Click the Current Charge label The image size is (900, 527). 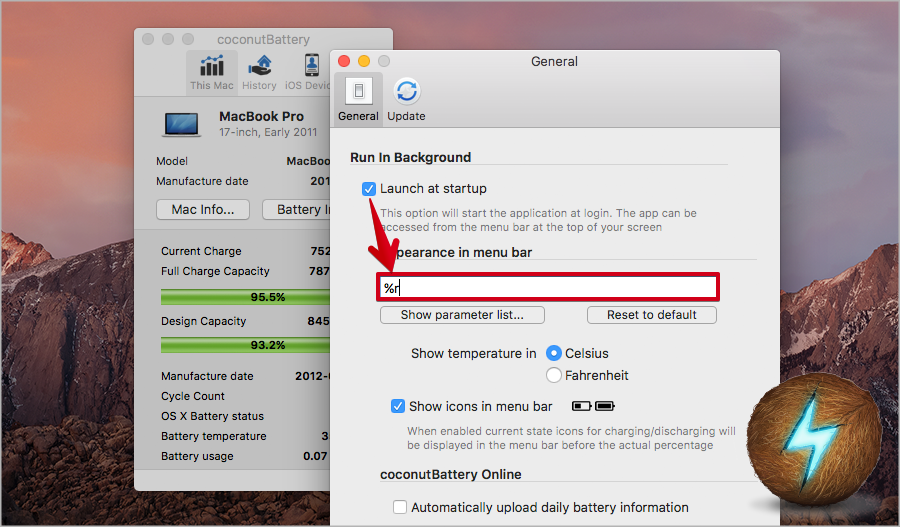pos(201,251)
